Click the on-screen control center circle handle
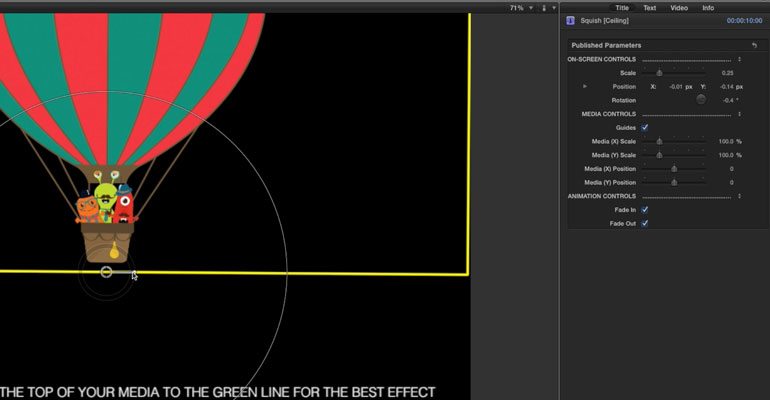The width and height of the screenshot is (770, 400). tap(106, 272)
